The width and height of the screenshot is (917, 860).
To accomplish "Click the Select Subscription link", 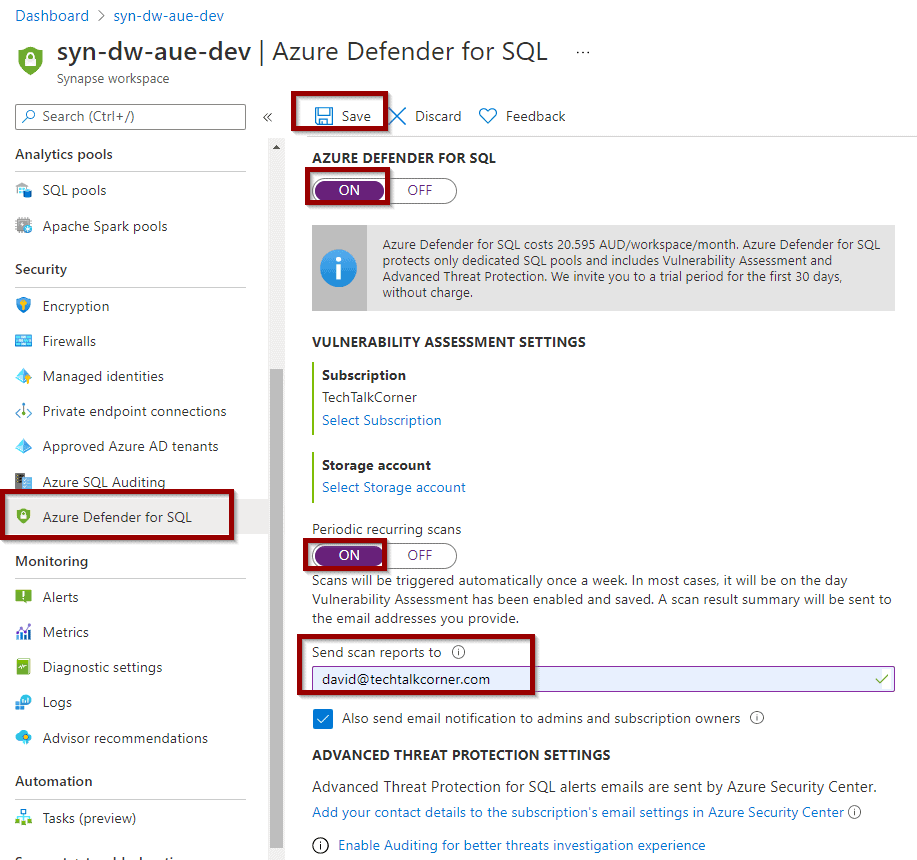I will [381, 420].
